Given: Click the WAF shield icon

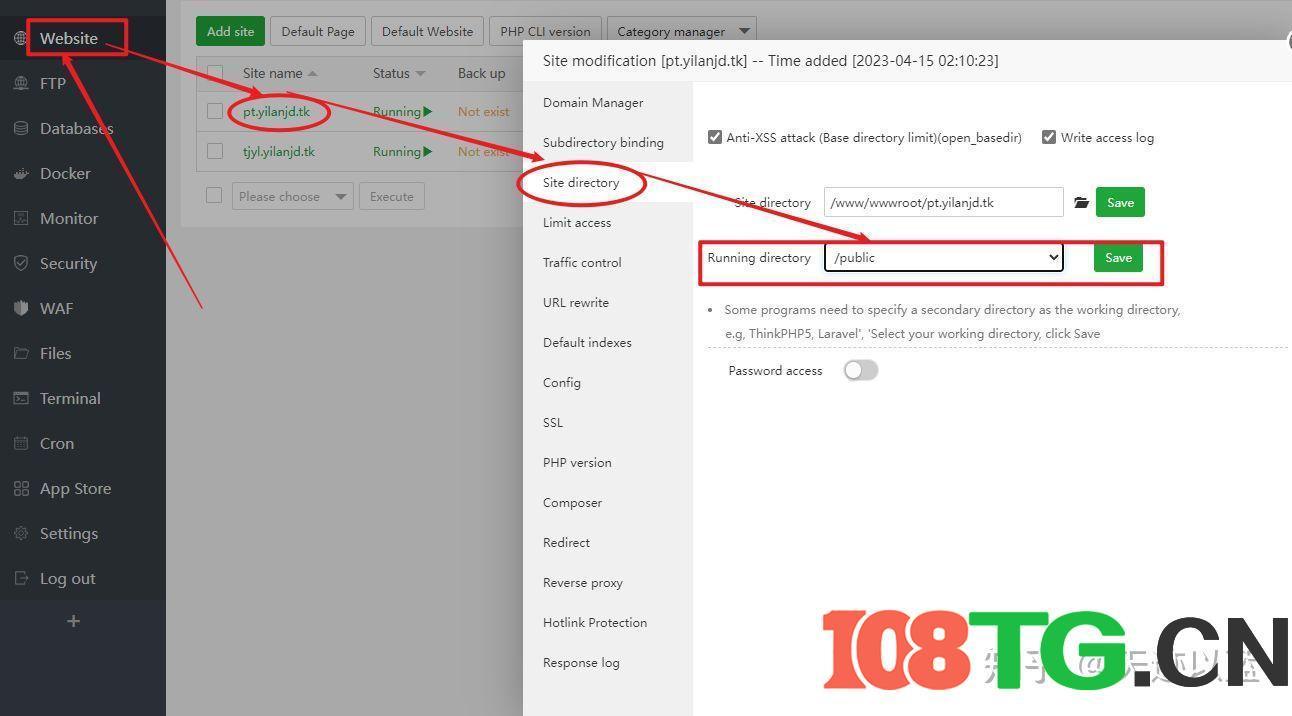Looking at the screenshot, I should [x=21, y=309].
